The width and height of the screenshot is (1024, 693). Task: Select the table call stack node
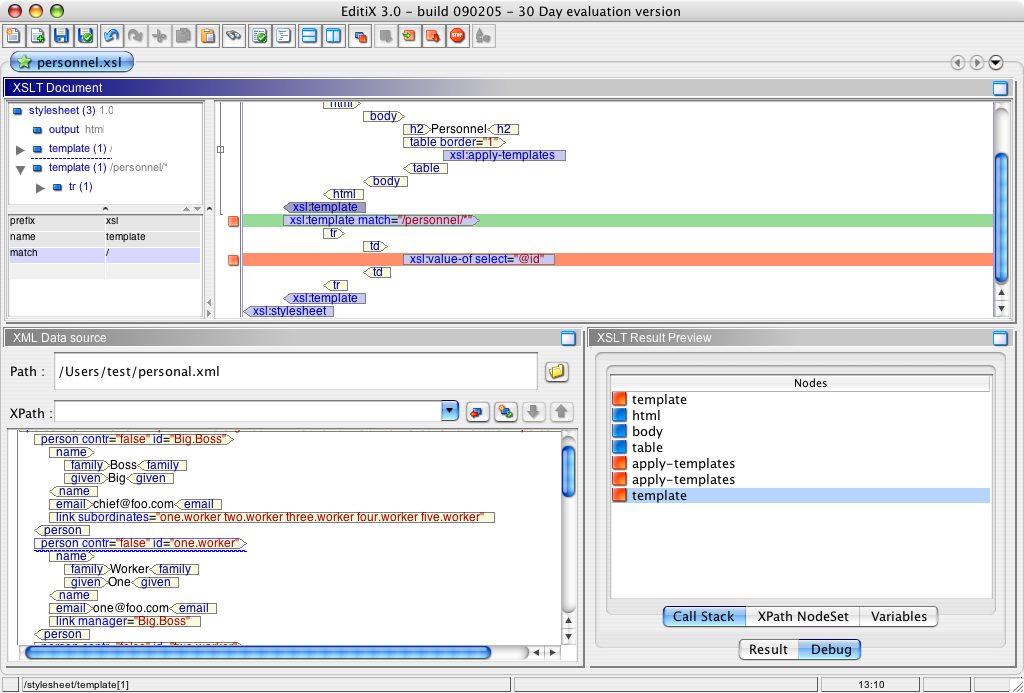[x=647, y=447]
